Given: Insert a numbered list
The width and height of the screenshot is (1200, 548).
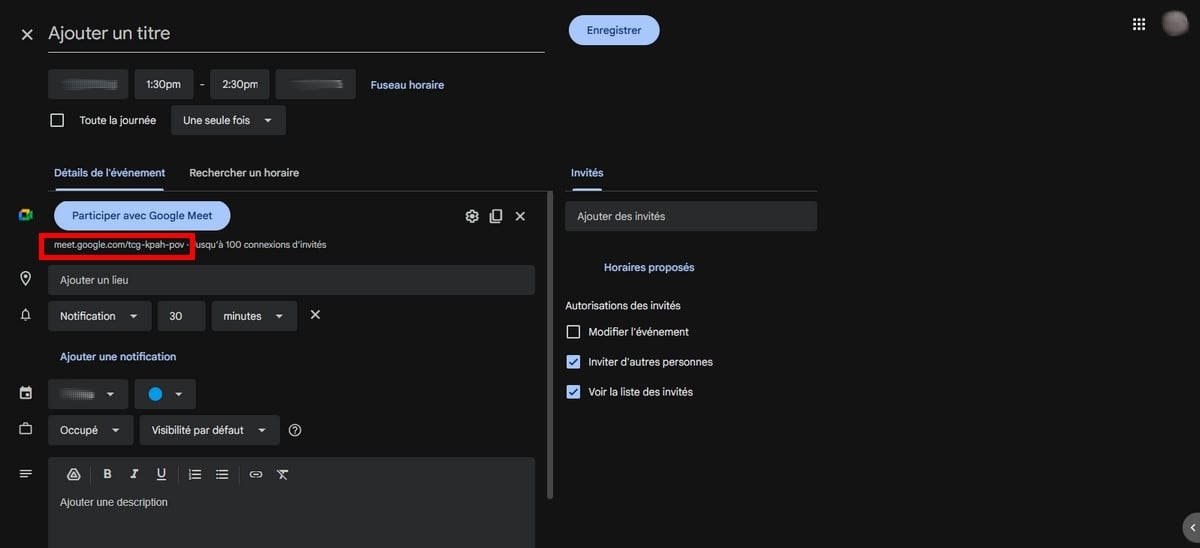Looking at the screenshot, I should [x=195, y=474].
